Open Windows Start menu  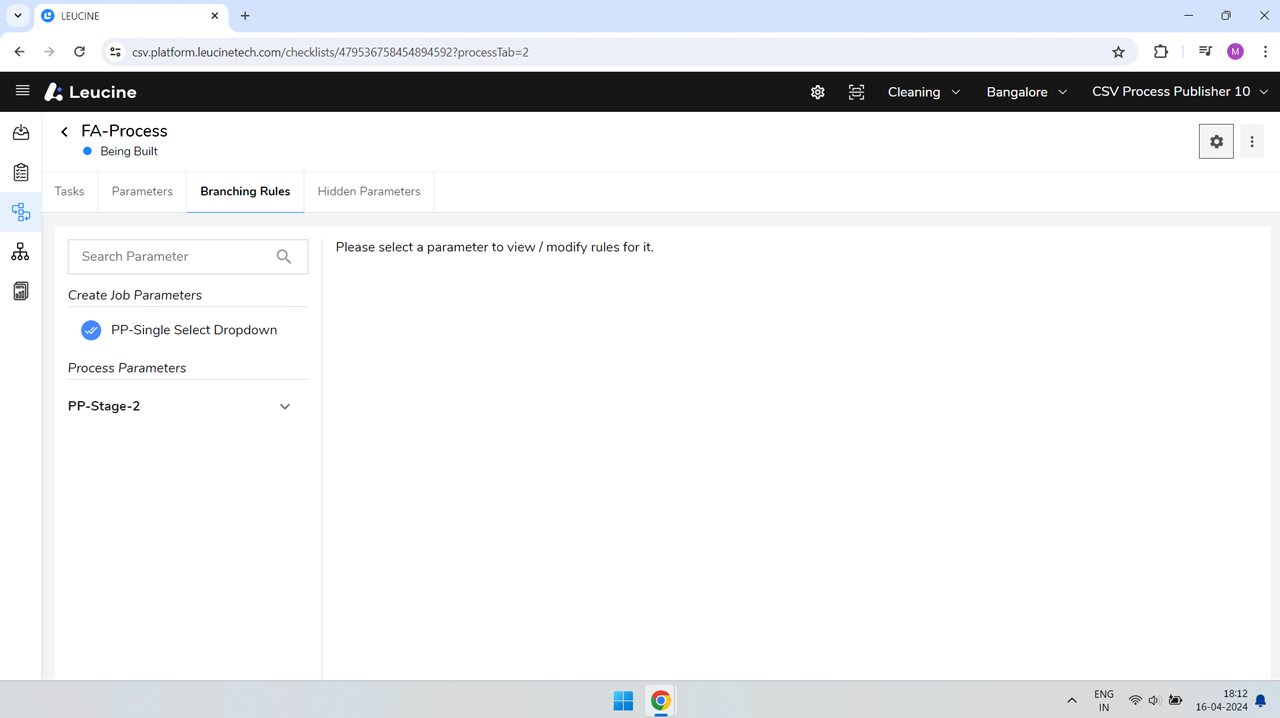623,701
